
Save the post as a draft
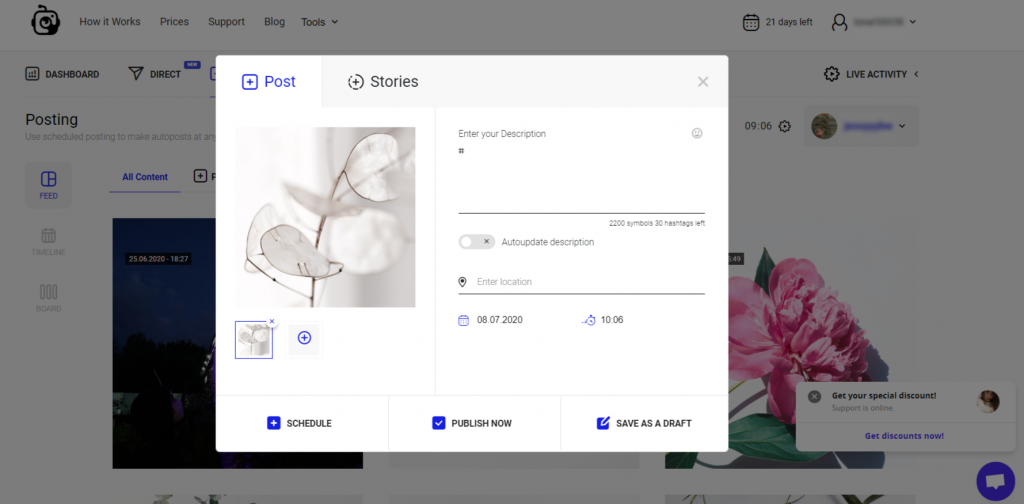point(644,423)
